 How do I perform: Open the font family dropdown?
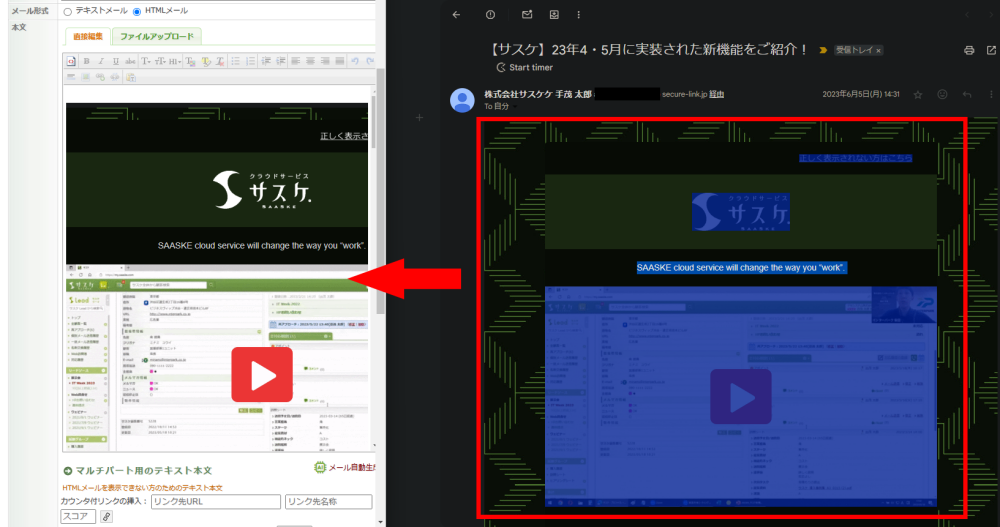146,61
